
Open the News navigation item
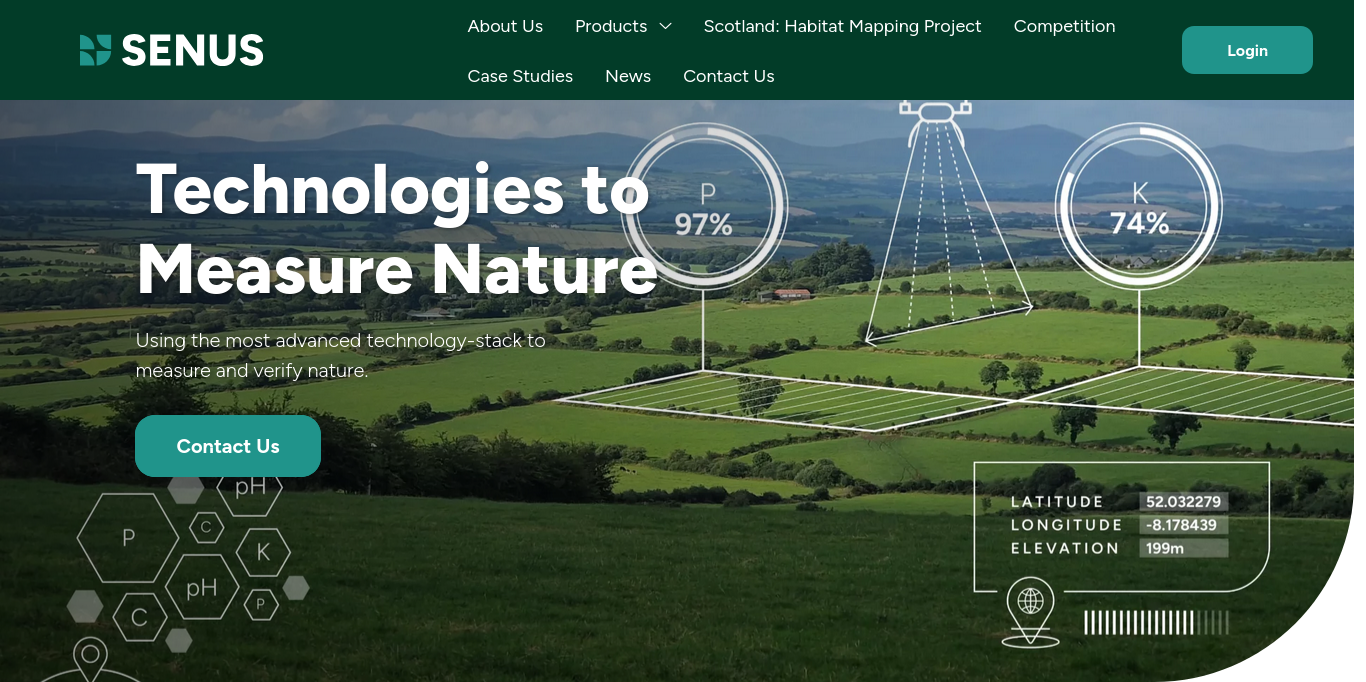click(628, 76)
